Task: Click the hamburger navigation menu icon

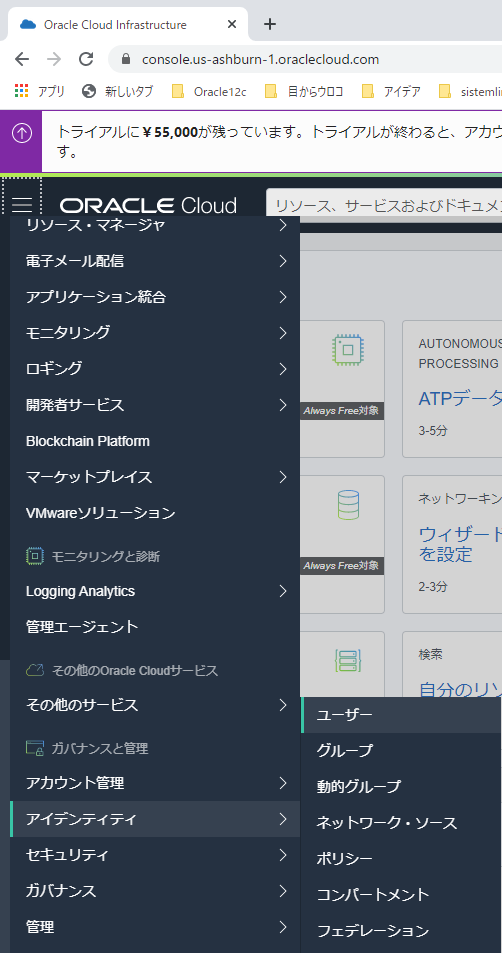Action: (22, 204)
